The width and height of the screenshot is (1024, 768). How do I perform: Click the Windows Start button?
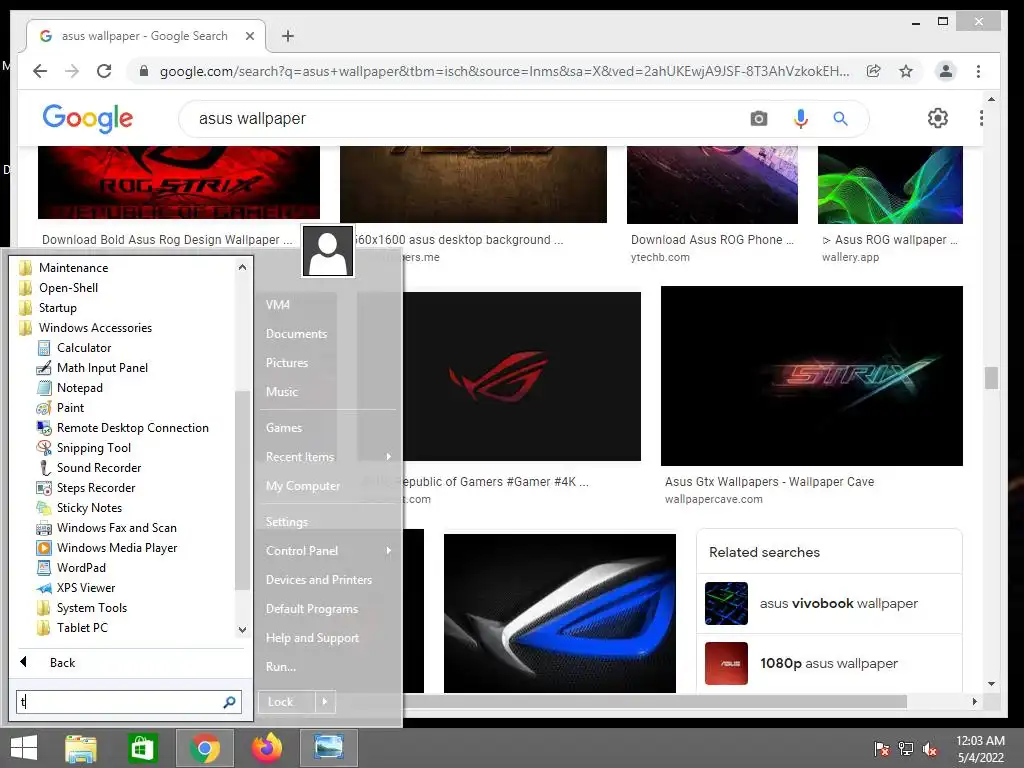[24, 748]
